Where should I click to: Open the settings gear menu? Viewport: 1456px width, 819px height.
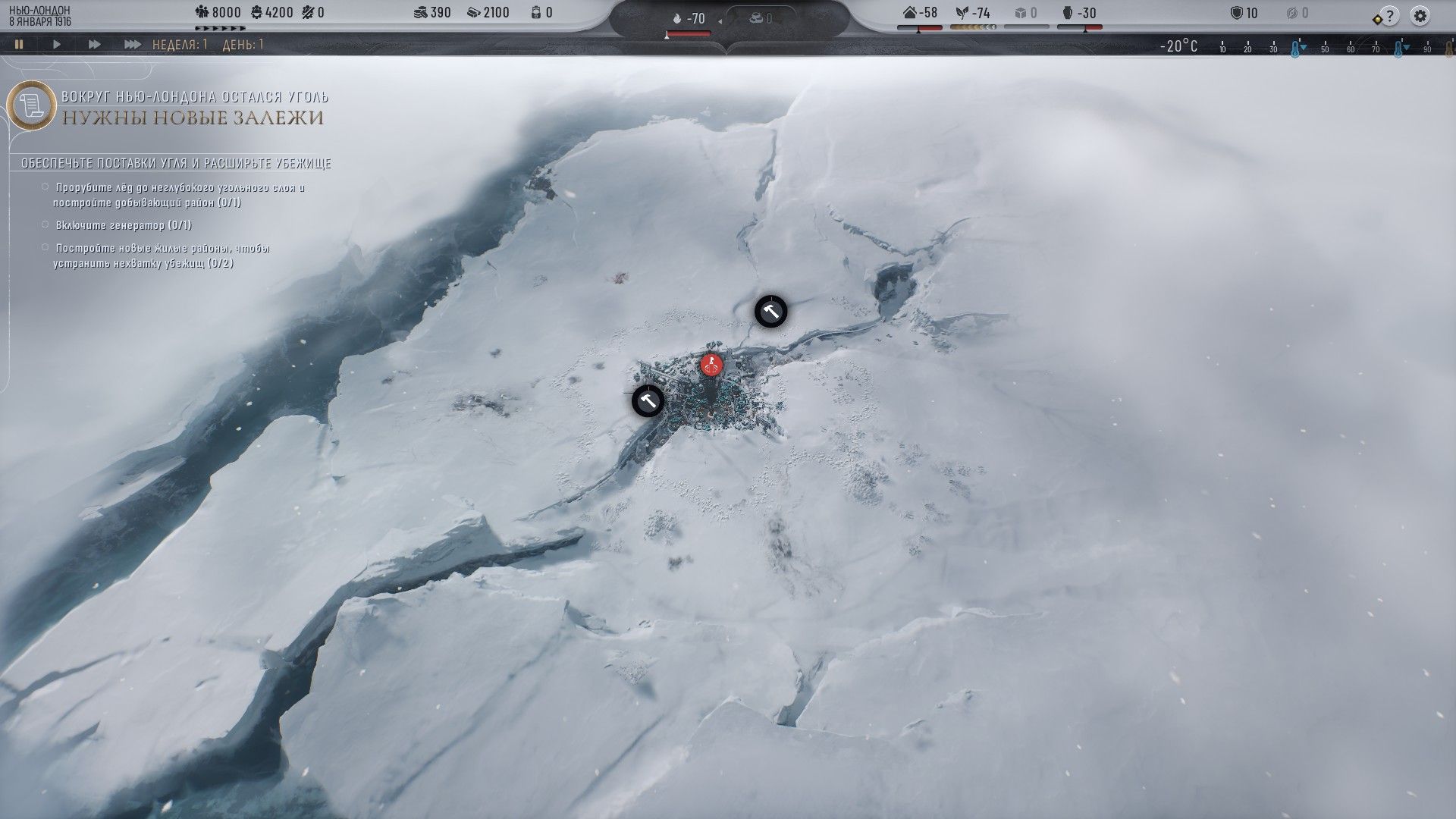(x=1420, y=16)
